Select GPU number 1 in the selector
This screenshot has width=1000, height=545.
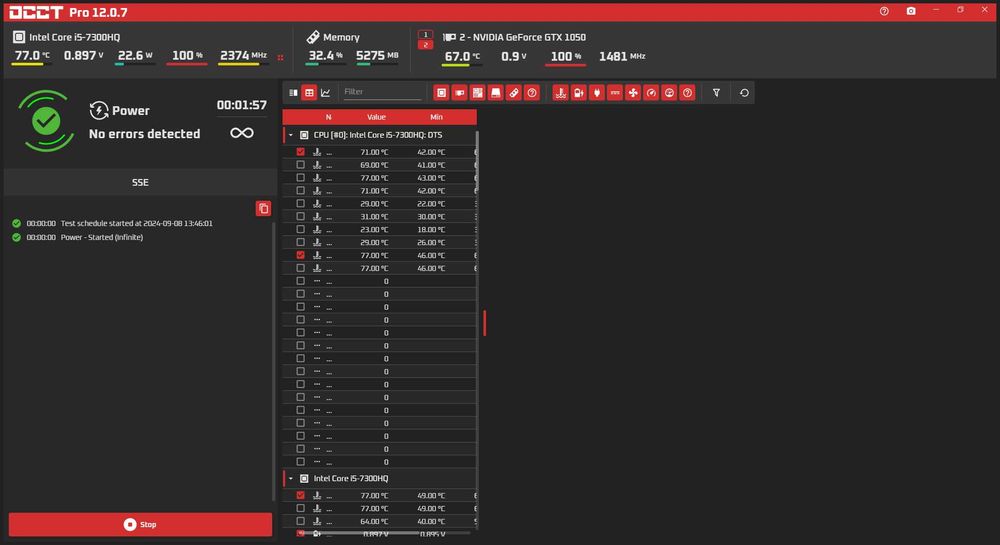(x=425, y=34)
